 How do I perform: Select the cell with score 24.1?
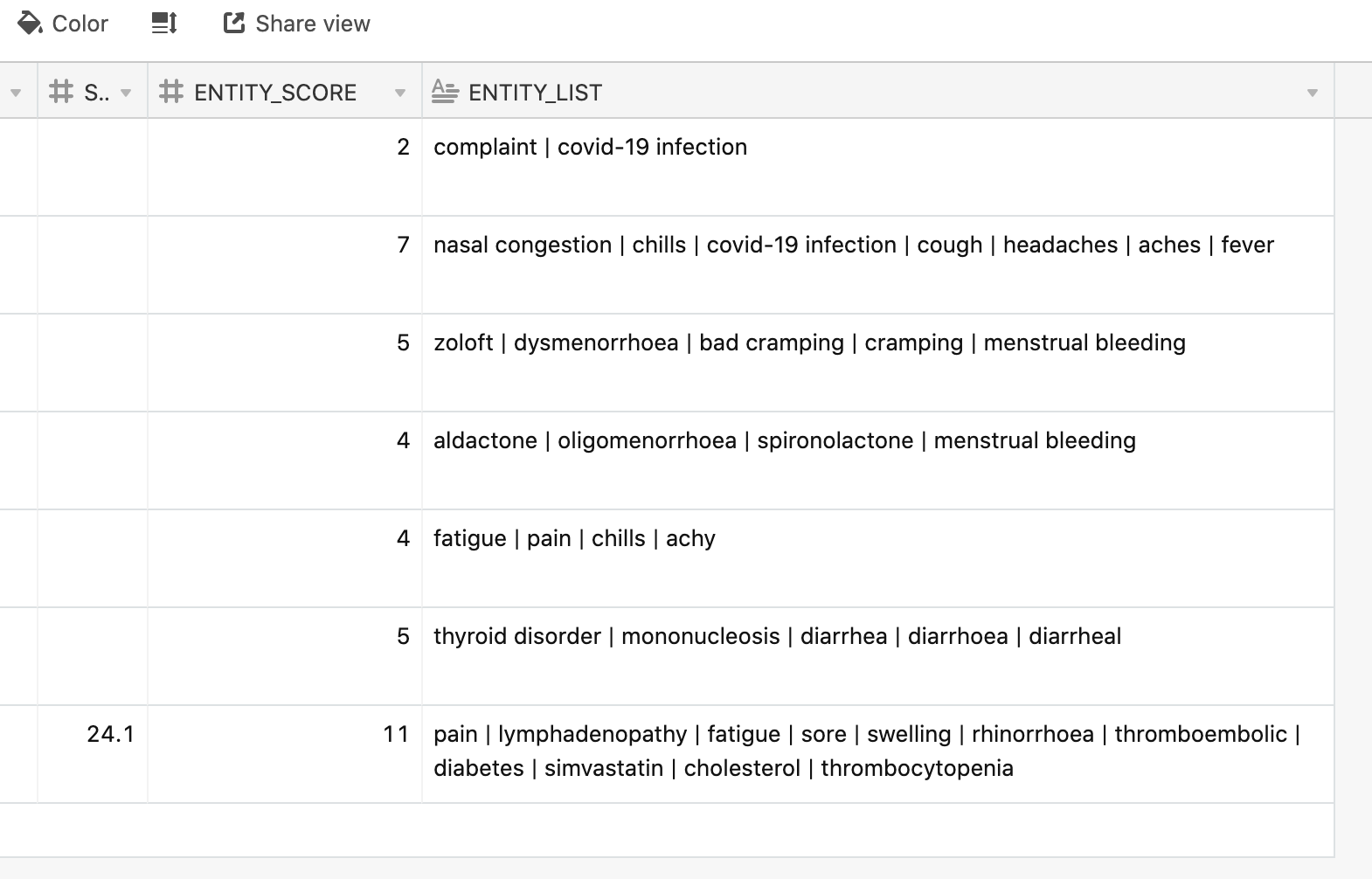click(93, 754)
